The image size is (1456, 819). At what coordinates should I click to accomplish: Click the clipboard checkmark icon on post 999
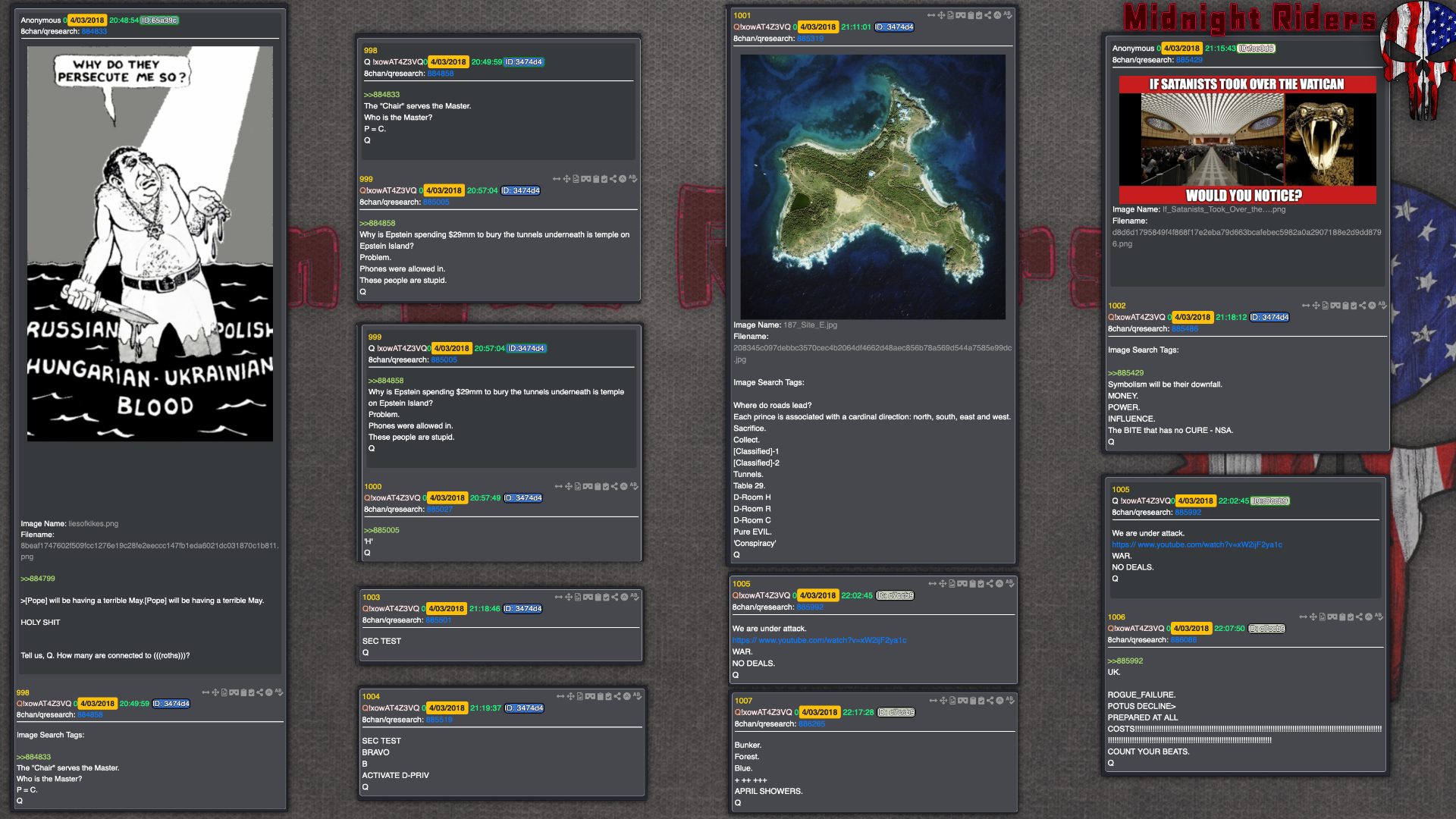click(x=604, y=179)
